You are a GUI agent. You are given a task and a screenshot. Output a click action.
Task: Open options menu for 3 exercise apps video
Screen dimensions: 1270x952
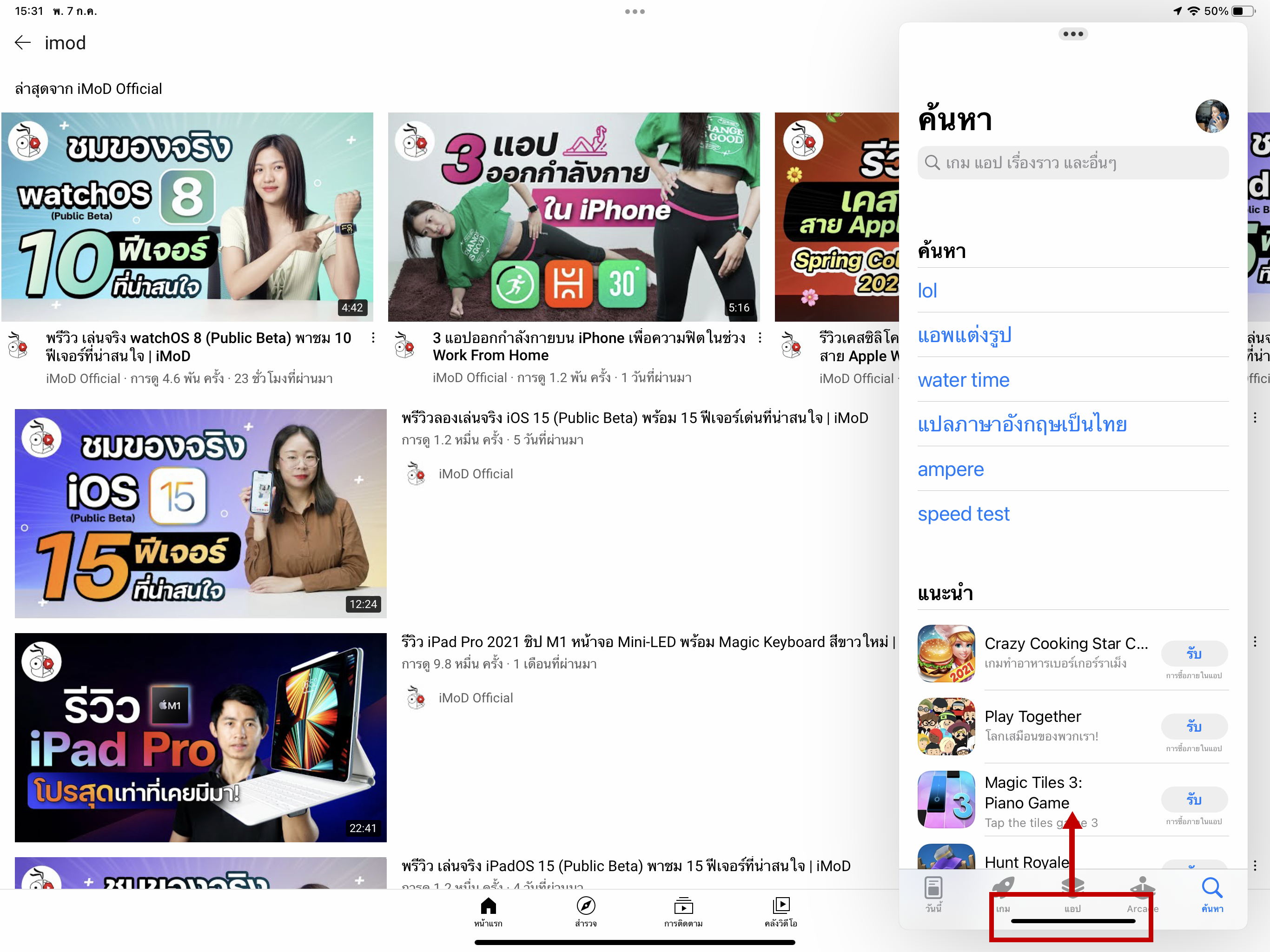[760, 338]
